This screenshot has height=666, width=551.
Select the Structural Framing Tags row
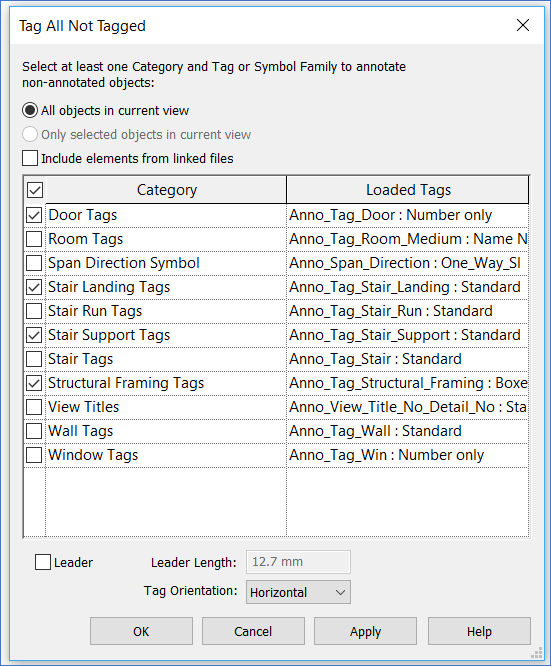166,383
